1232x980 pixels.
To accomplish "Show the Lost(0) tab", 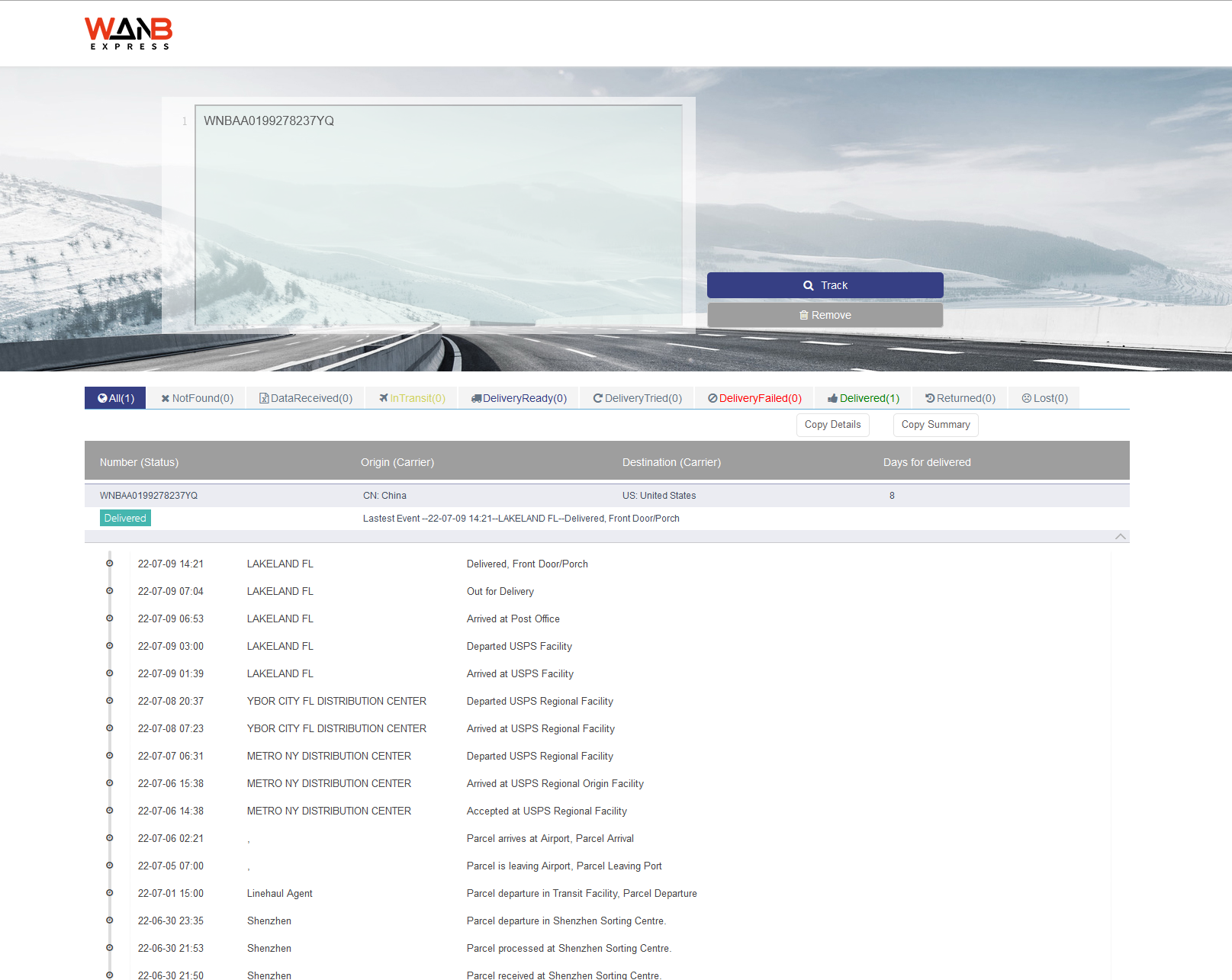I will pos(1044,398).
